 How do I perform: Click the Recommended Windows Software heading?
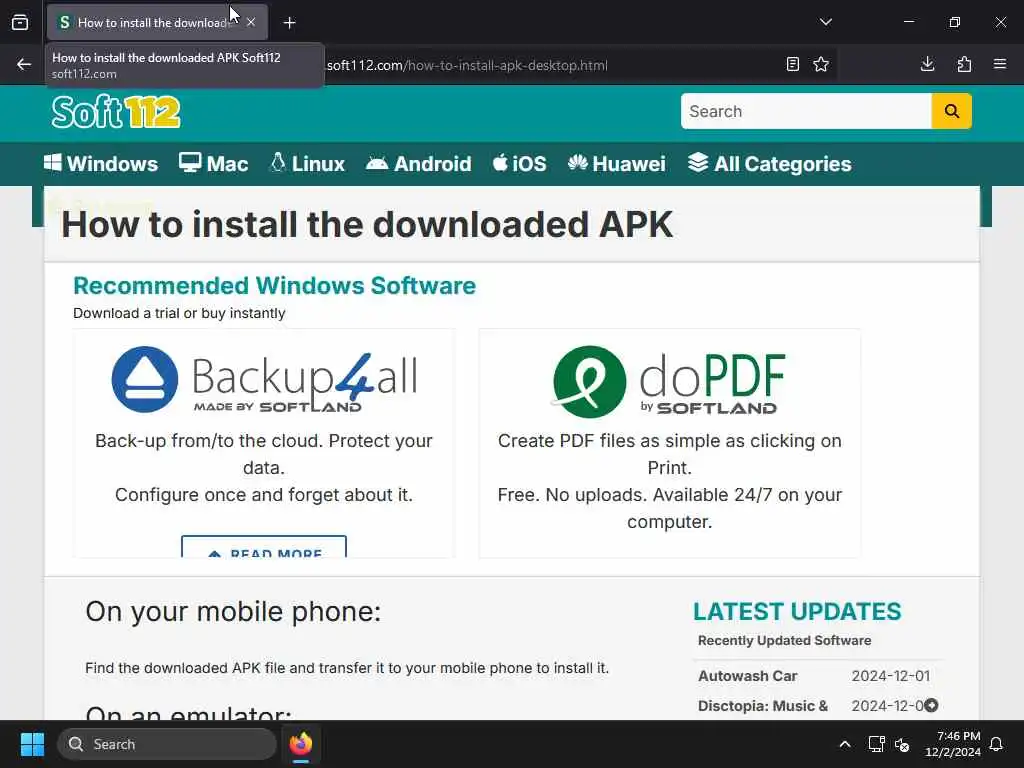[x=274, y=285]
